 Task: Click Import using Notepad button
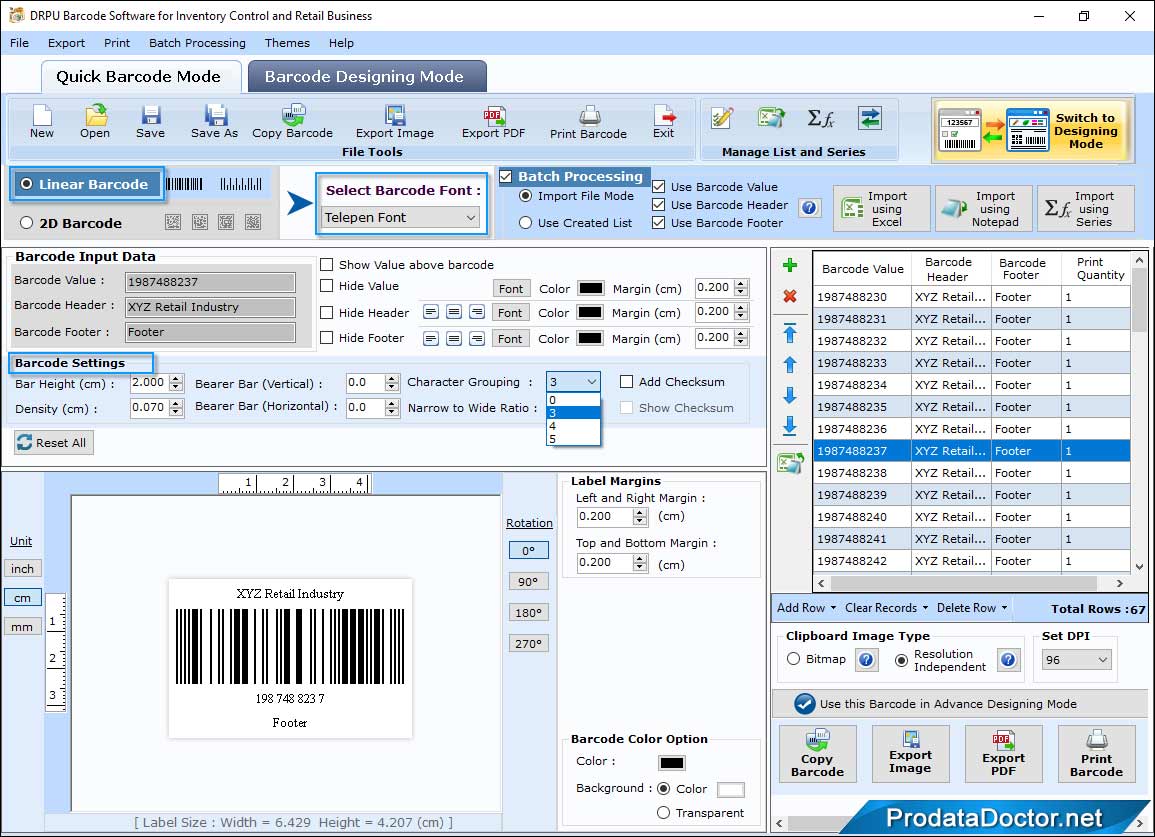[984, 209]
